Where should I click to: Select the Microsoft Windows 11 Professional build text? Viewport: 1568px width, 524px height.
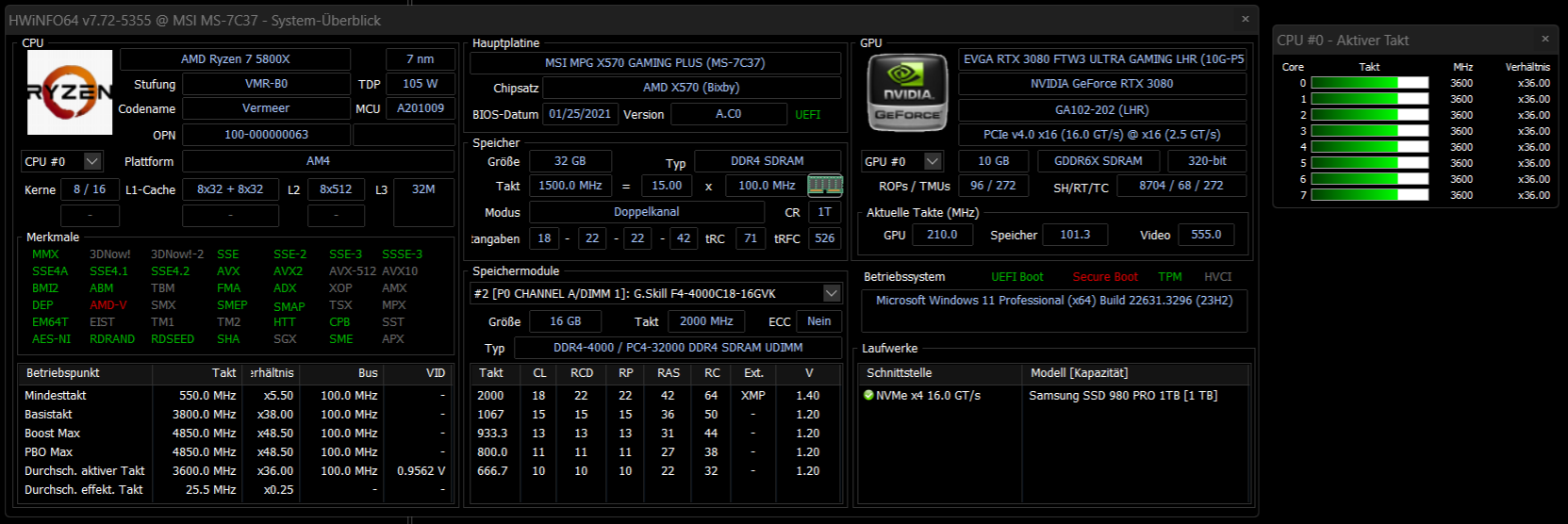point(1054,301)
